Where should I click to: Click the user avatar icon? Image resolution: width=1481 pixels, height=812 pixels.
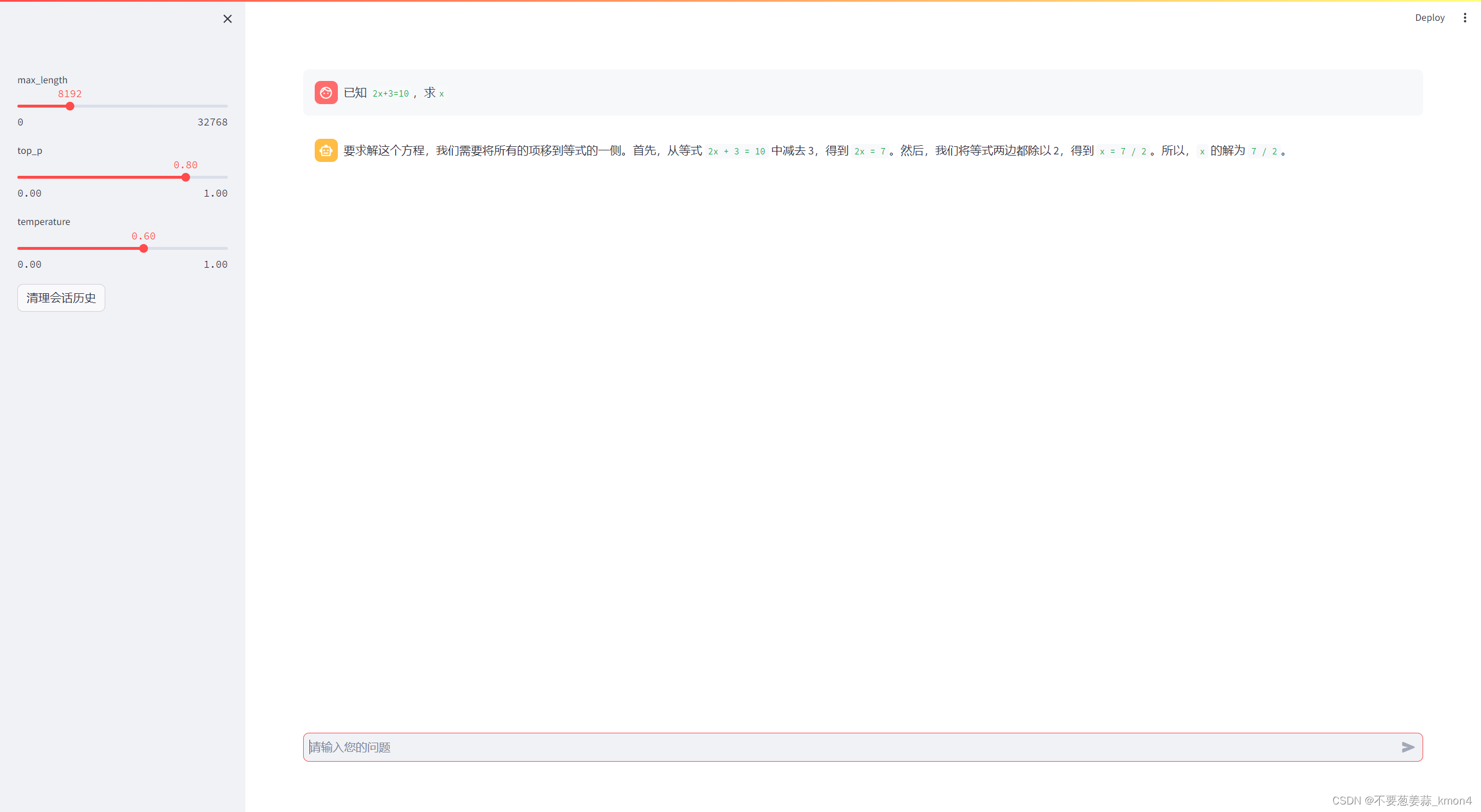[326, 93]
